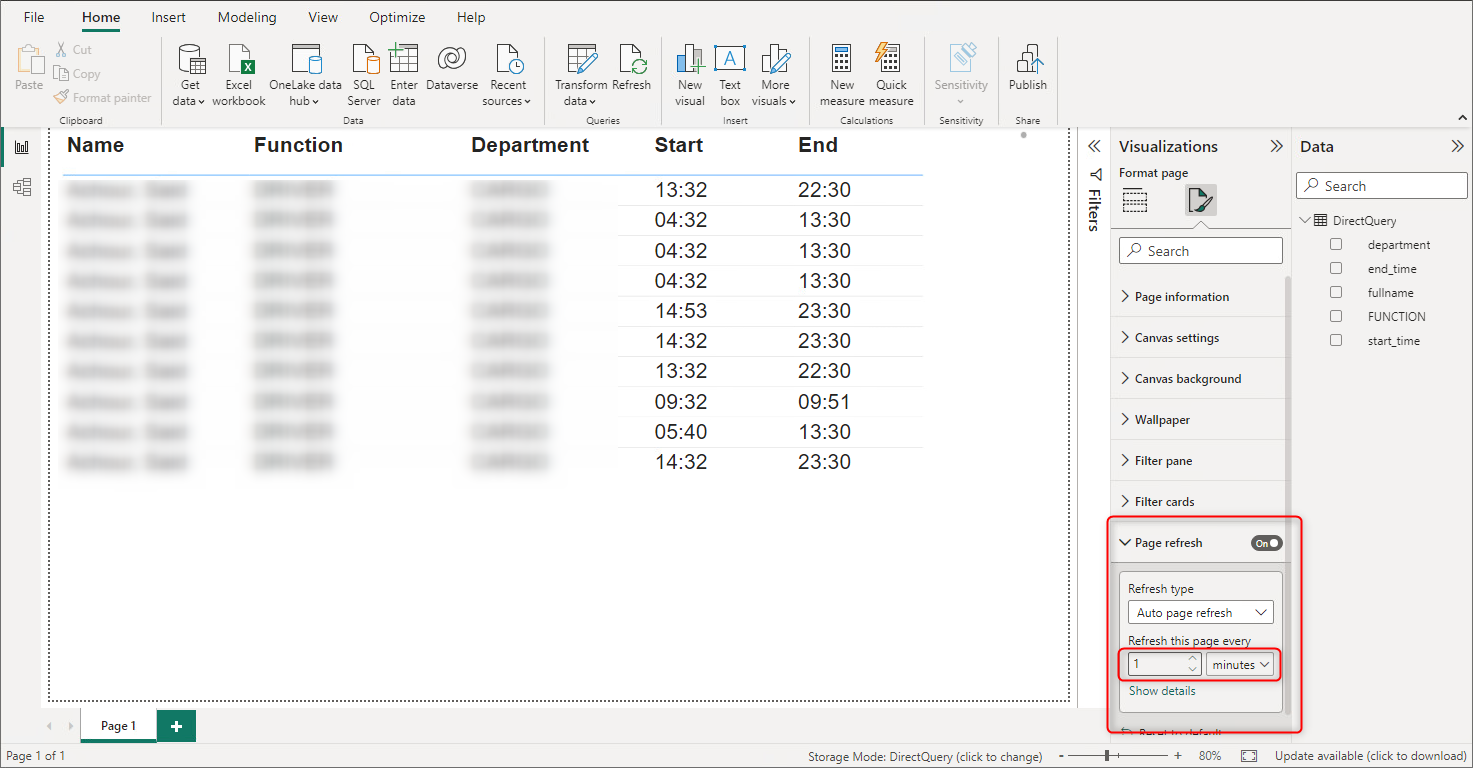Screen dimensions: 1473x768
Task: Import from Excel workbook
Action: (x=239, y=75)
